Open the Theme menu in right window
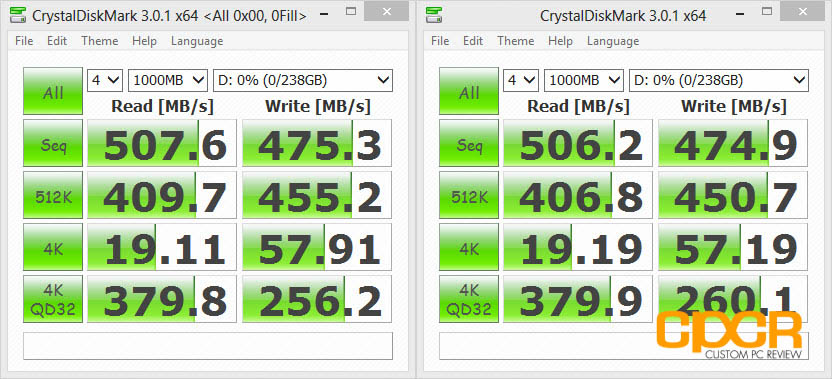Screen dimensions: 832x379 pos(516,41)
